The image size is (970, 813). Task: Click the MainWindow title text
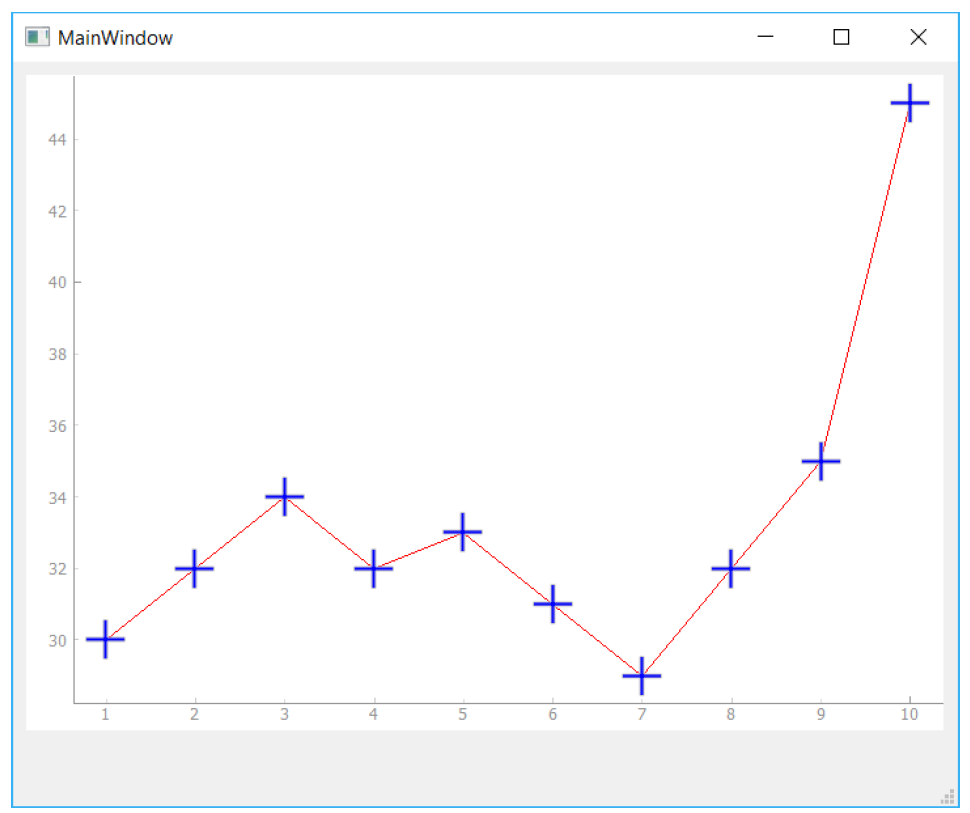tap(115, 38)
